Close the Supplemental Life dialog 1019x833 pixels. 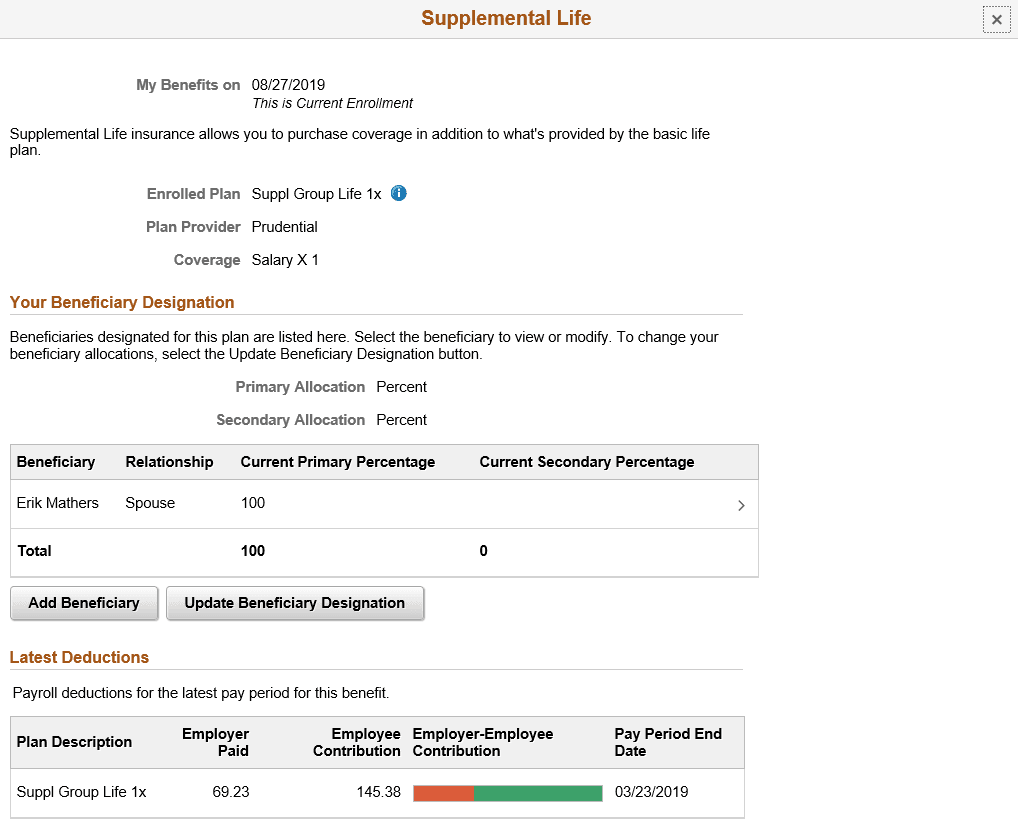[x=996, y=19]
